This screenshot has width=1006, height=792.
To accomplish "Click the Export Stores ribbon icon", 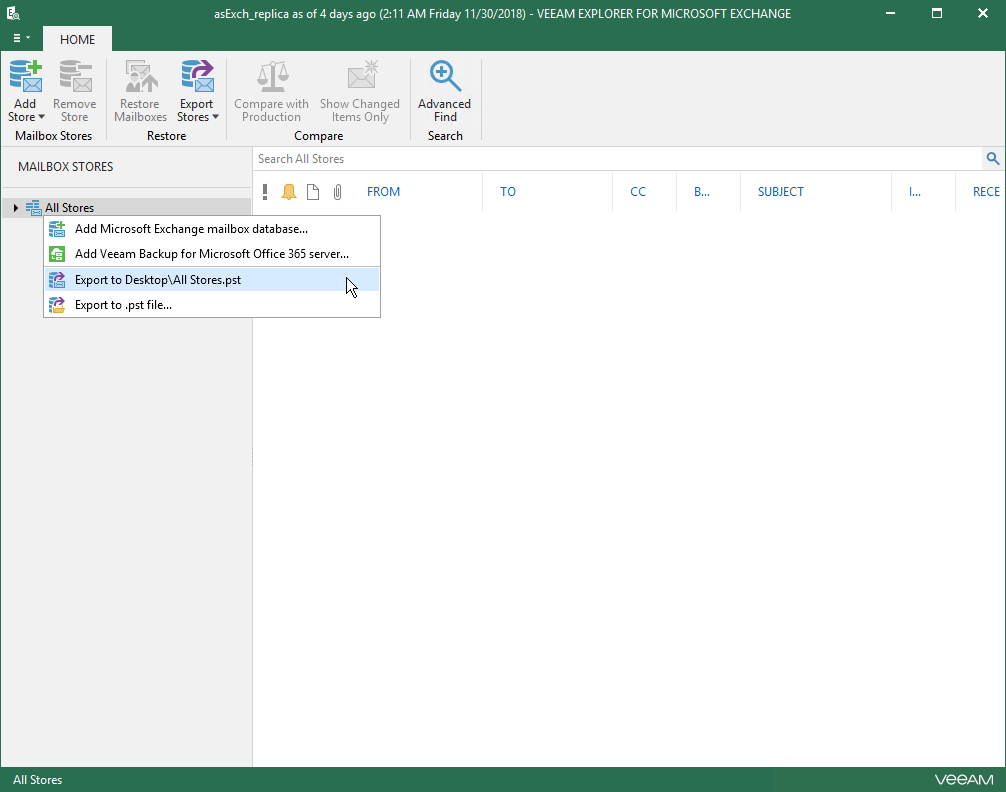I will 196,76.
